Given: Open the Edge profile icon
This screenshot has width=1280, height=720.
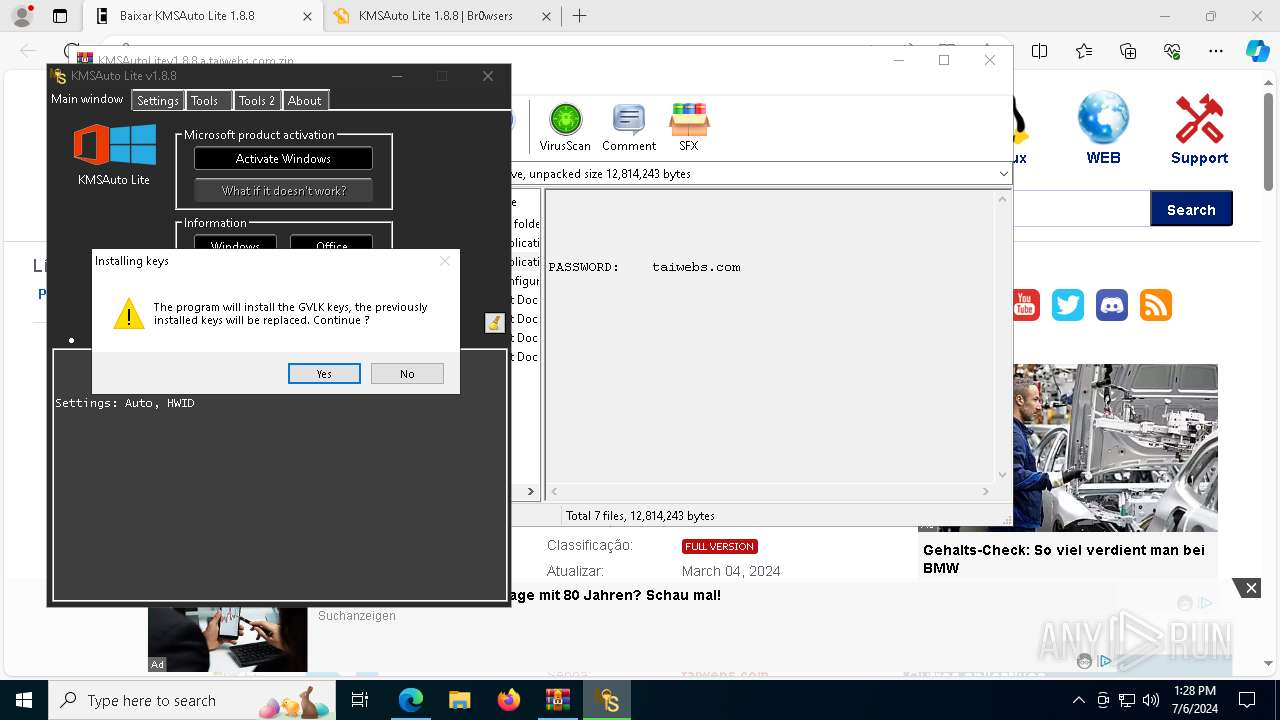Looking at the screenshot, I should coord(22,16).
